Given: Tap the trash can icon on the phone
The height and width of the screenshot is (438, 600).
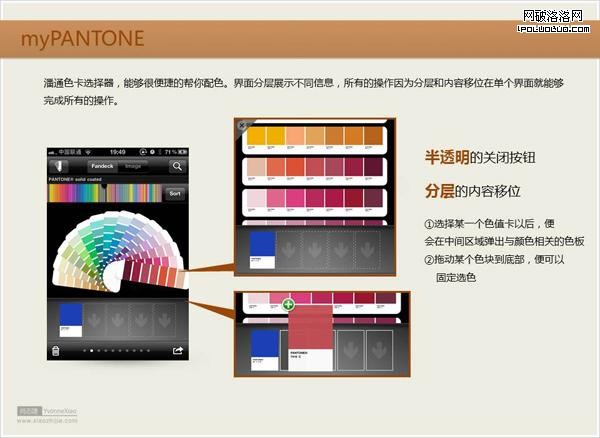Looking at the screenshot, I should (55, 350).
